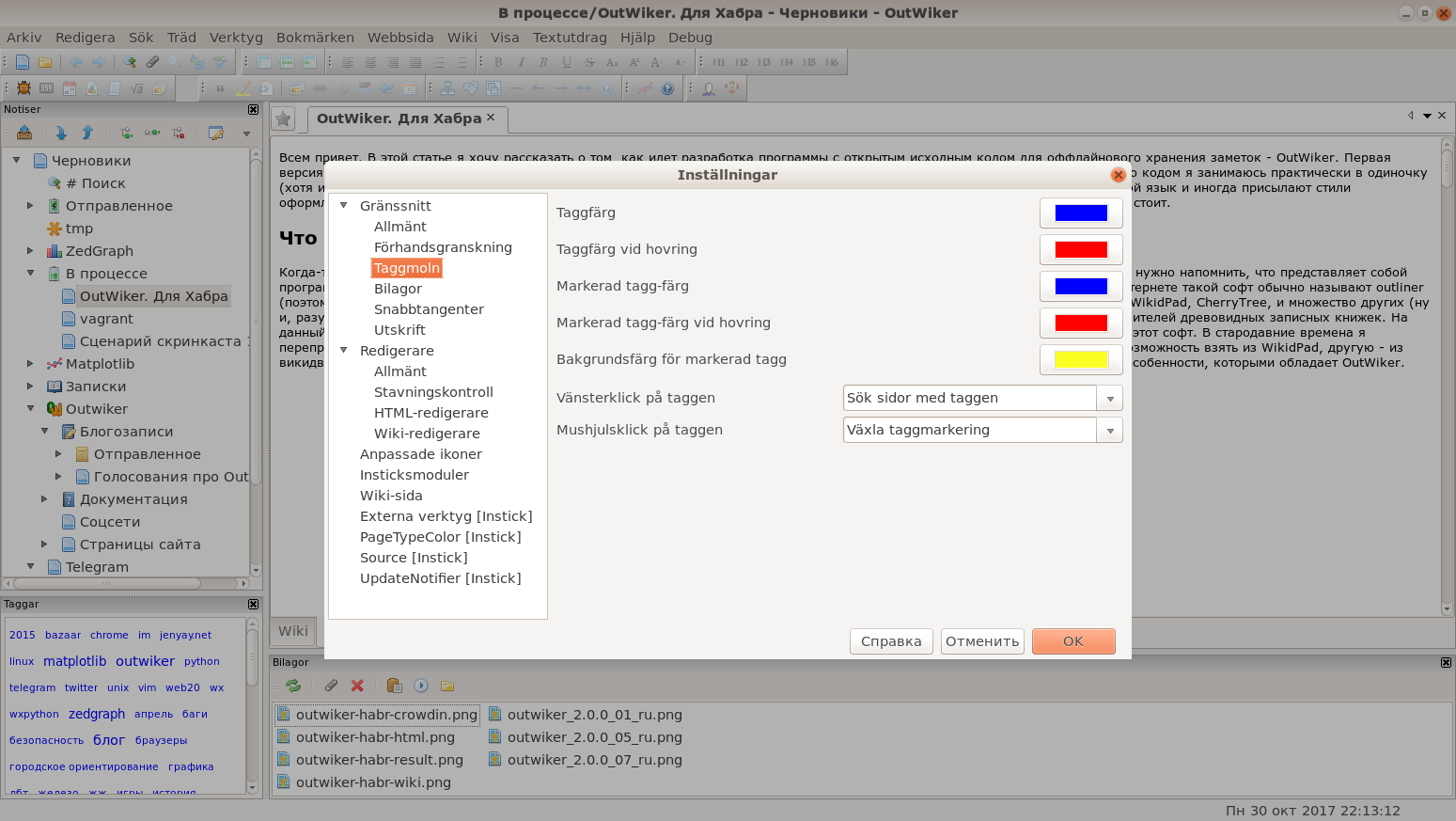
Task: Click the Notiser tree horizontal scrollbar
Action: 106,583
